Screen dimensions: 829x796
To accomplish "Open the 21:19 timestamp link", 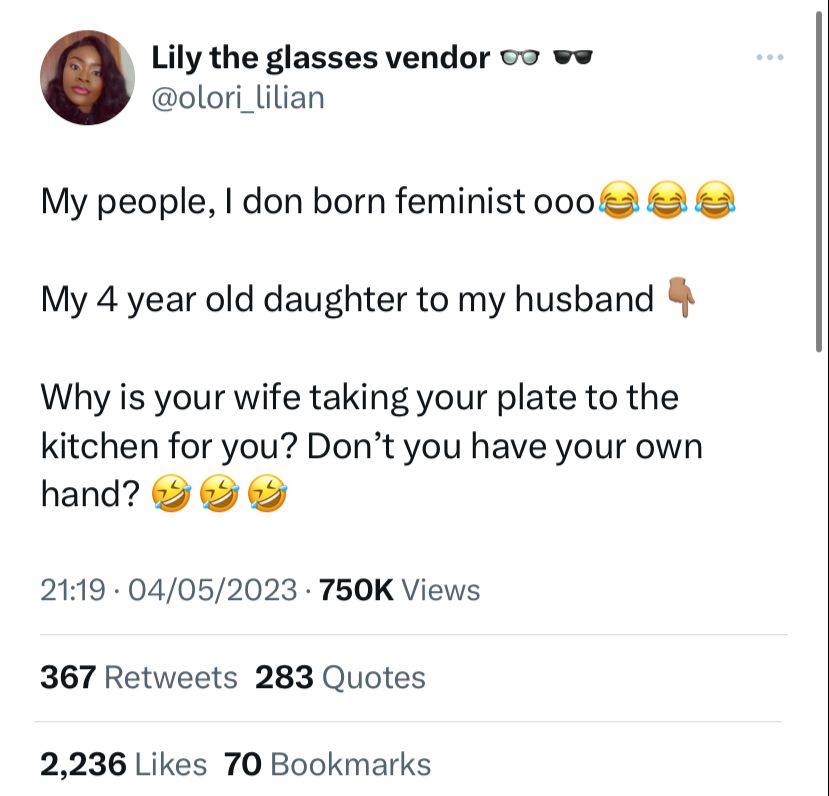I will tap(73, 590).
